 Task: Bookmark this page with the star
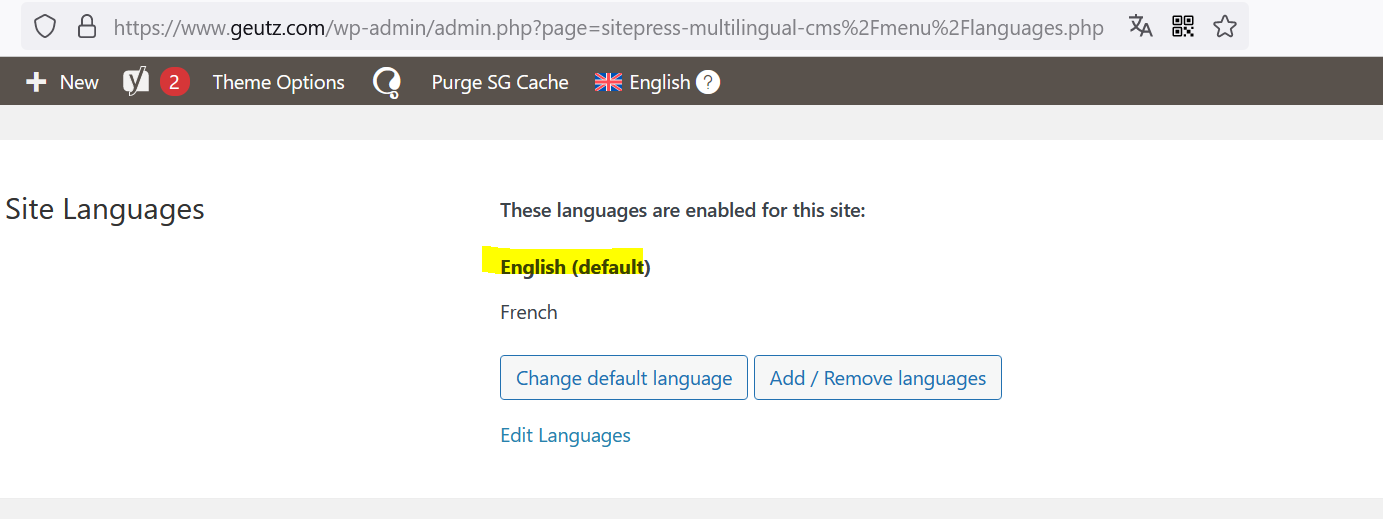[1225, 27]
